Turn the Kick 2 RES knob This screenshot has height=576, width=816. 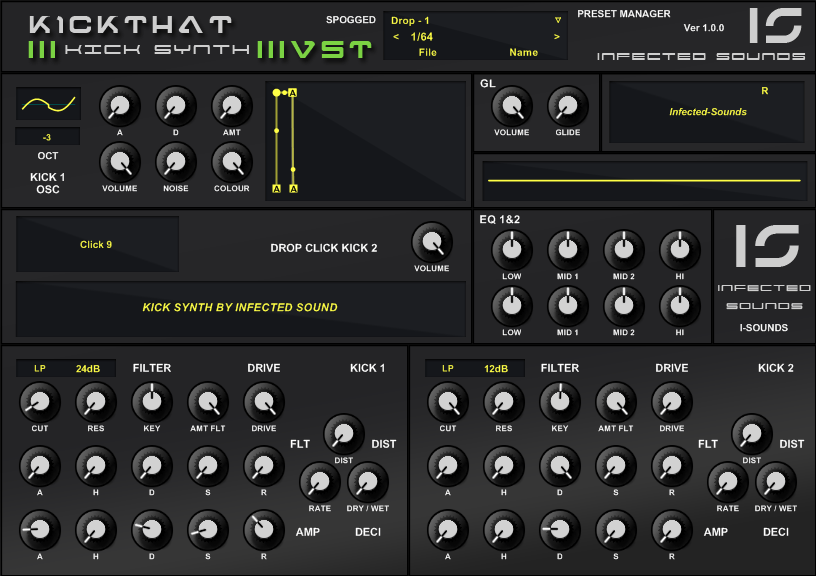[x=504, y=402]
